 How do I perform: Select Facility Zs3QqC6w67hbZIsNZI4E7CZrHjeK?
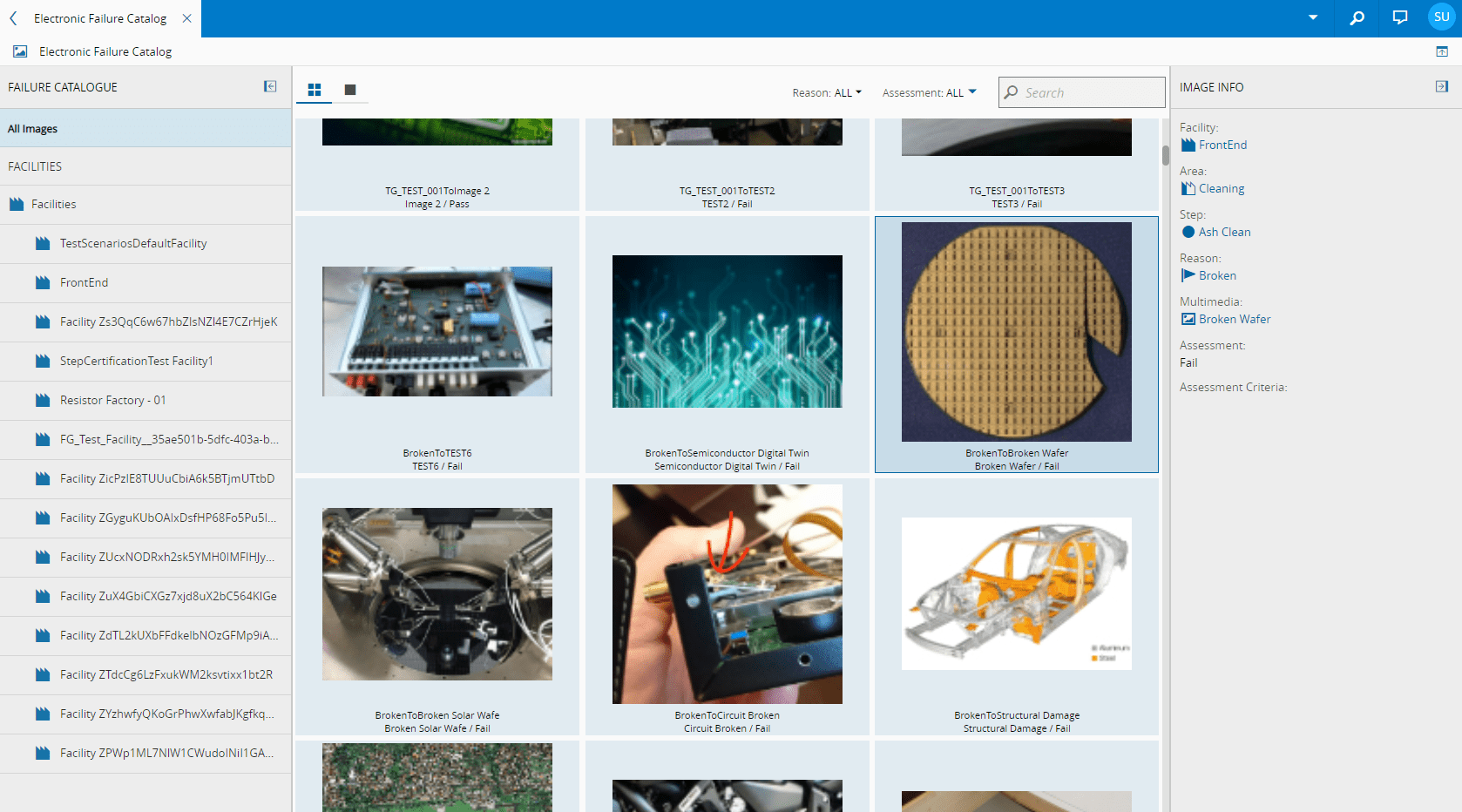146,321
